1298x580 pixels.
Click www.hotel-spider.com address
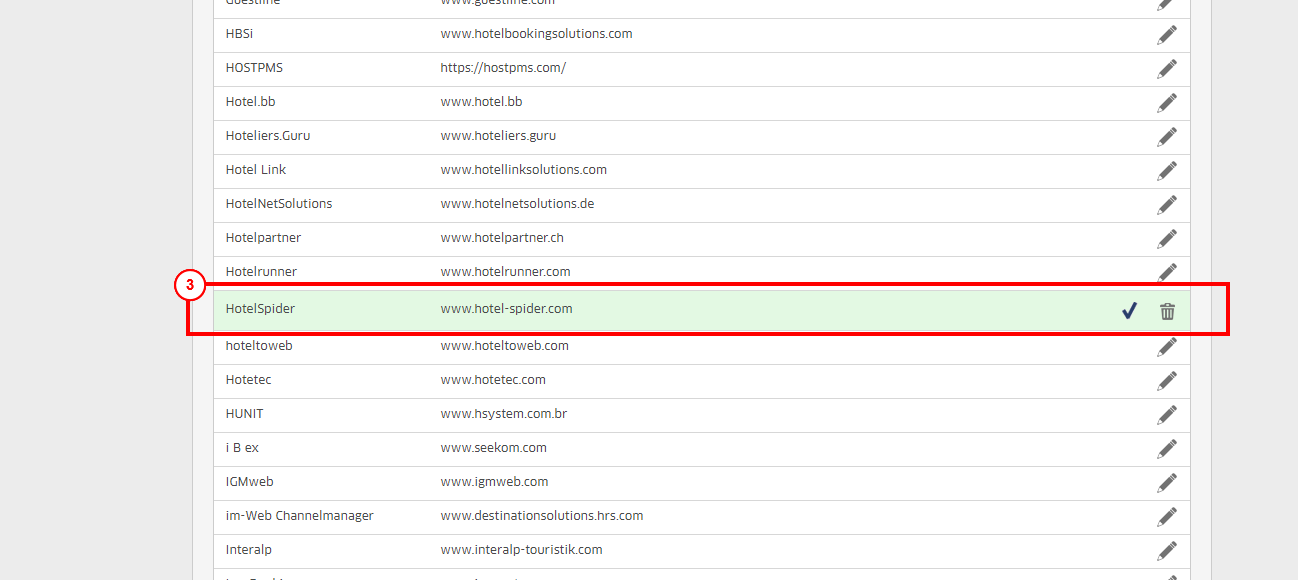tap(506, 309)
